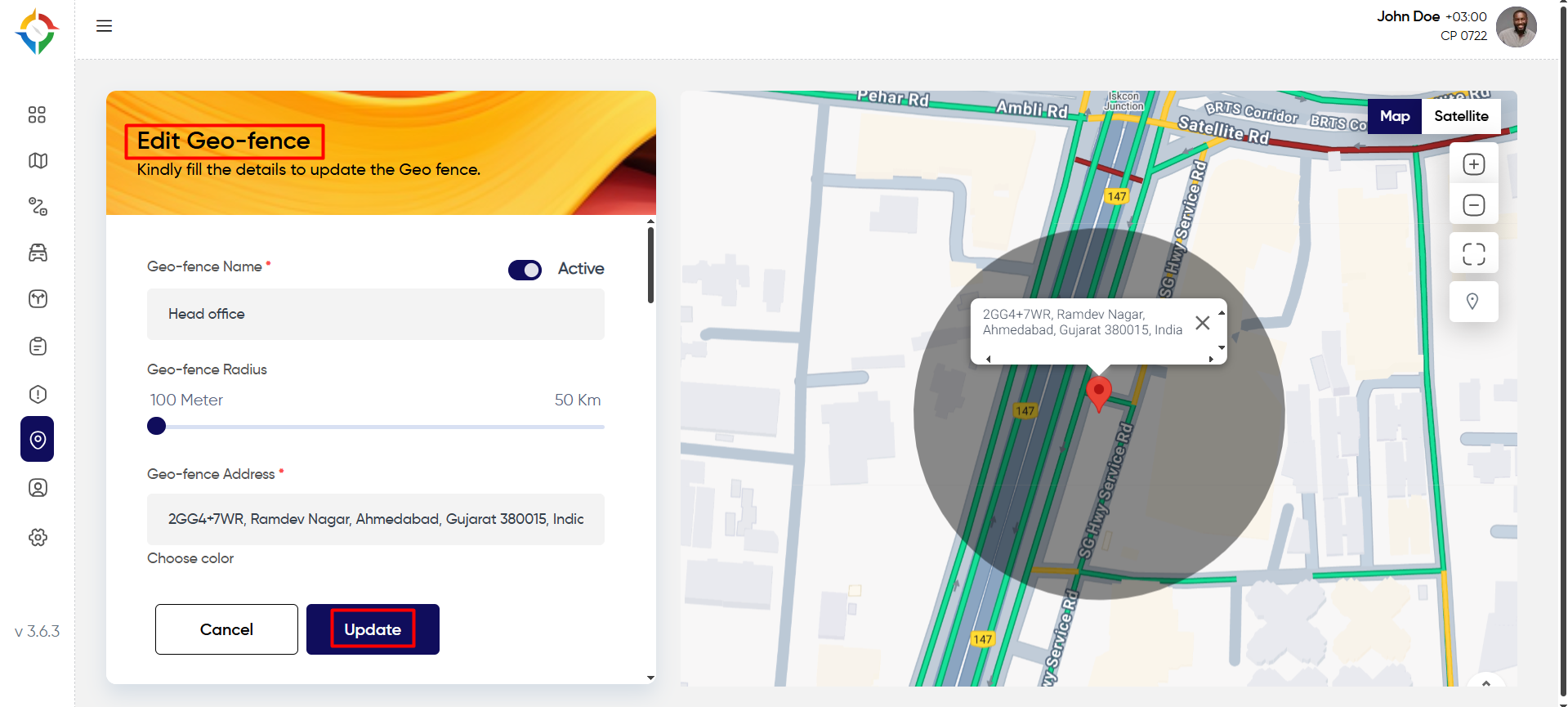1568x707 pixels.
Task: Click the John Doe username text
Action: 1408,16
